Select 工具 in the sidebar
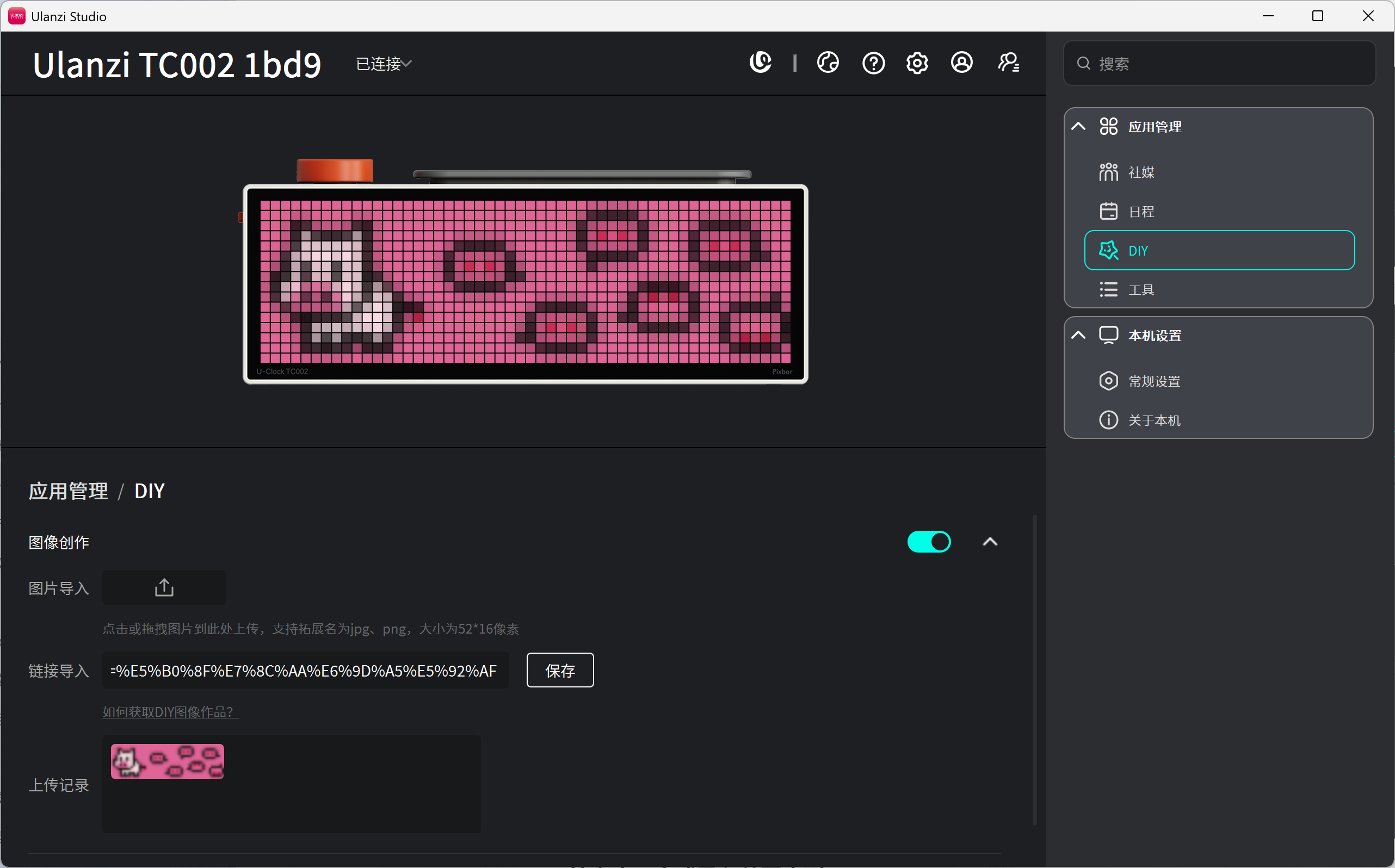Screen dimensions: 1395x868 click(x=1219, y=289)
